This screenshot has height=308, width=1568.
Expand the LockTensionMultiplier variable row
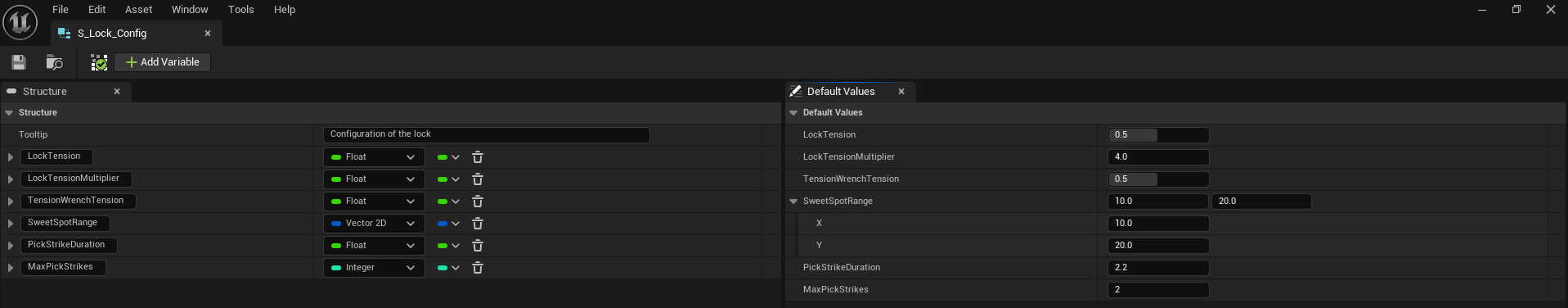(x=11, y=179)
